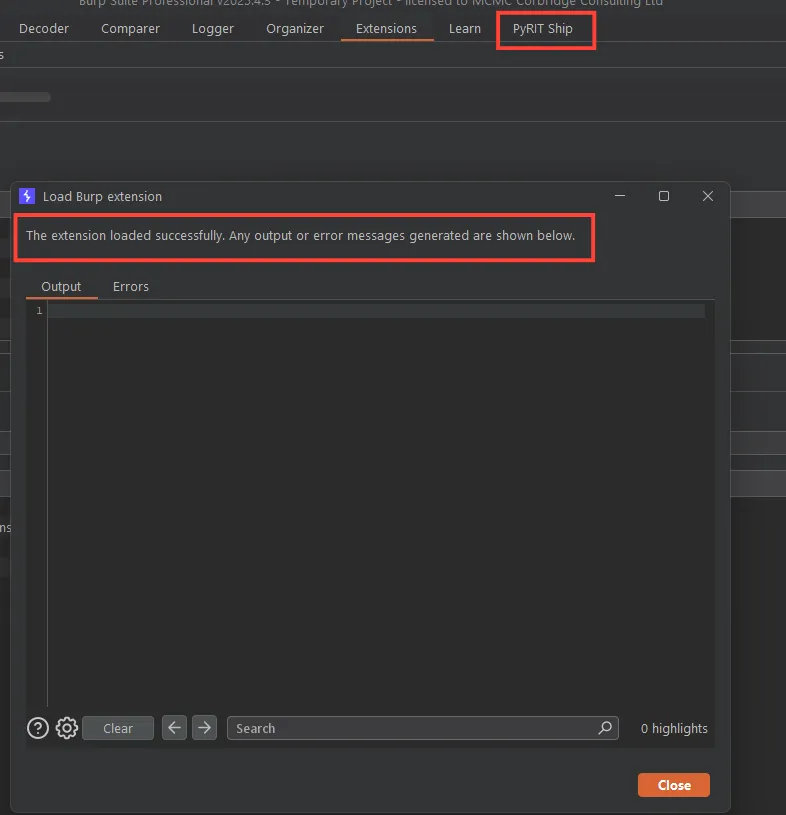Select the Extensions tab
786x815 pixels.
coord(386,29)
